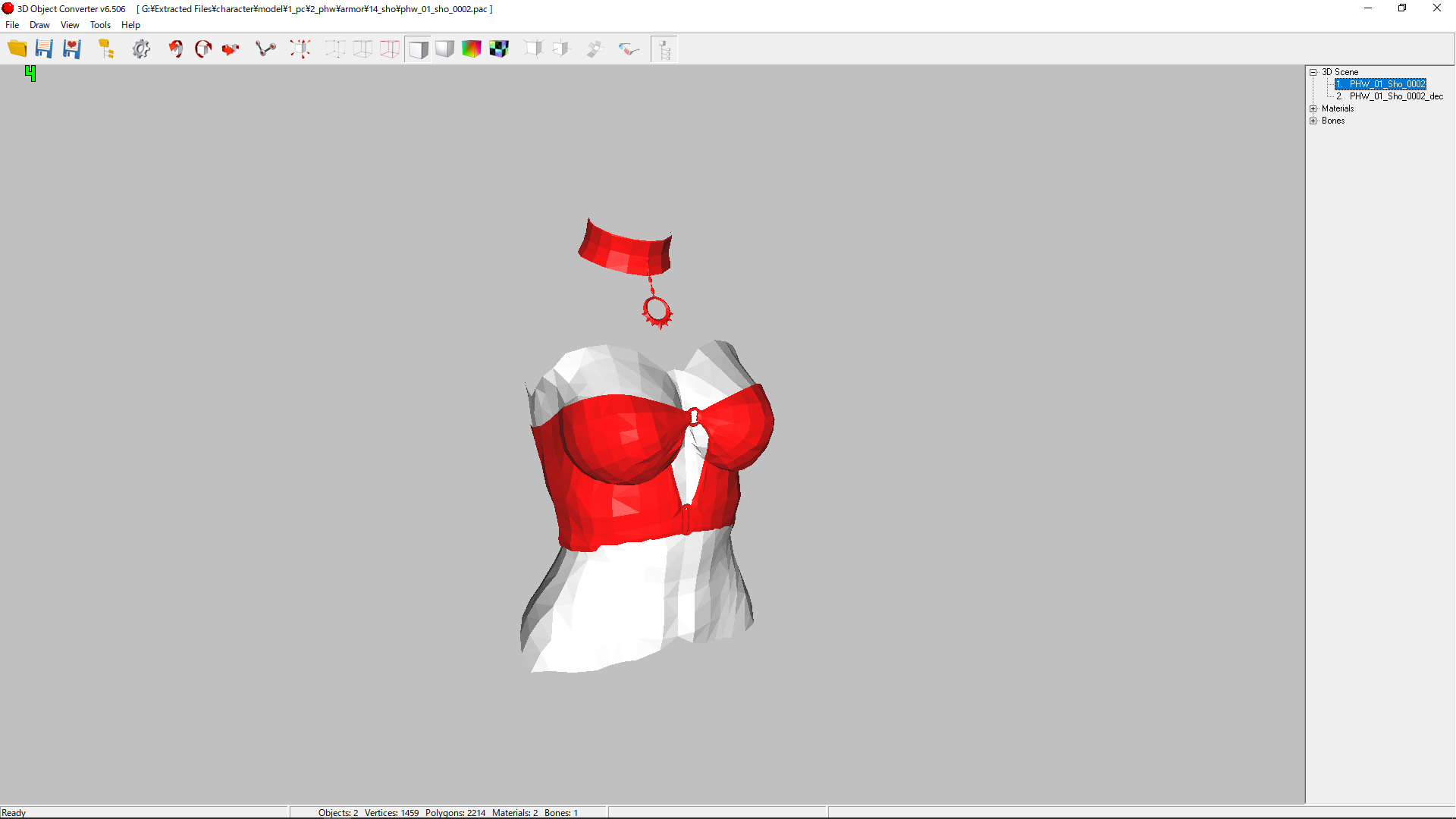1456x819 pixels.
Task: Open the Draw menu
Action: click(39, 25)
